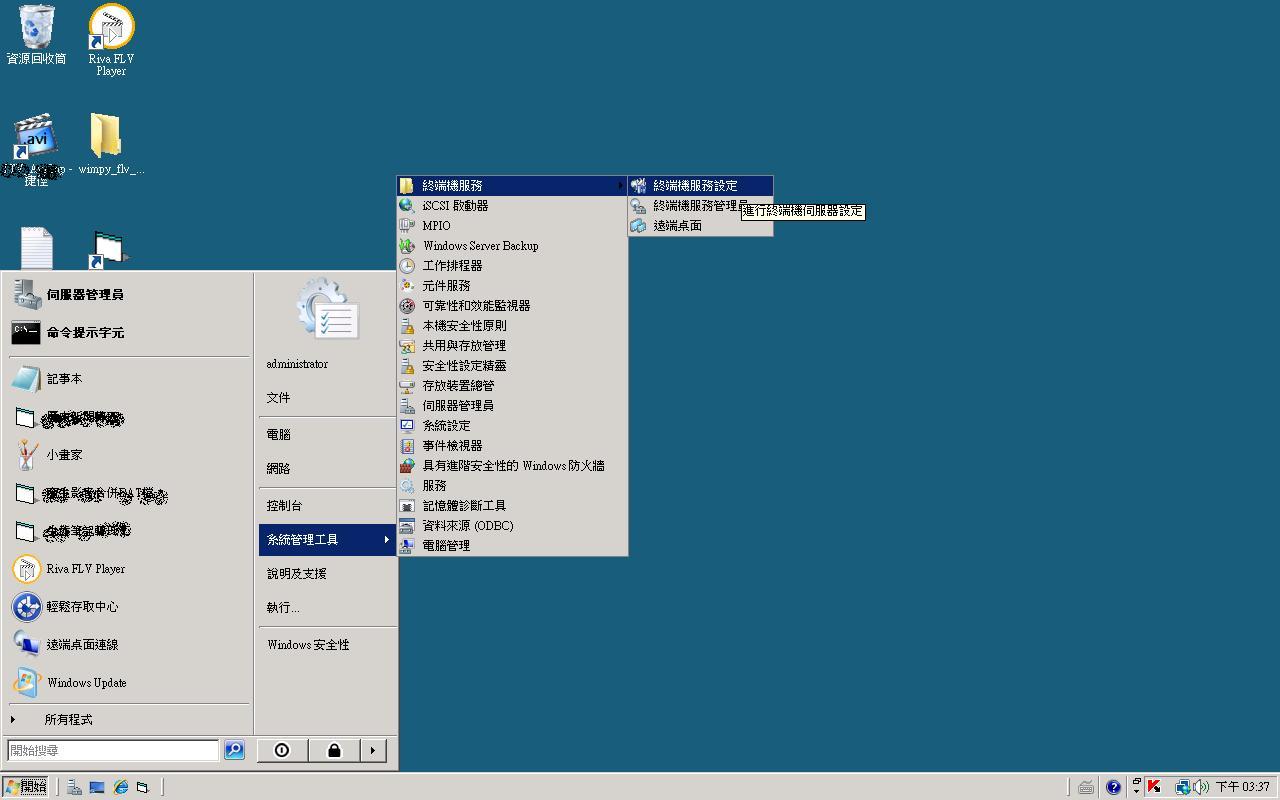Select 終端機服務設定 menu item
The image size is (1280, 800).
coord(695,186)
